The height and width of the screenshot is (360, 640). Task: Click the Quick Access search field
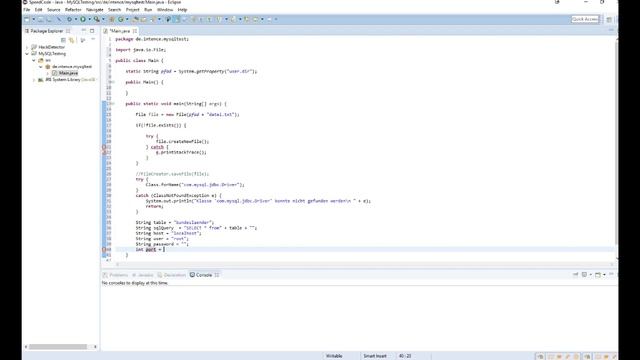(x=585, y=19)
